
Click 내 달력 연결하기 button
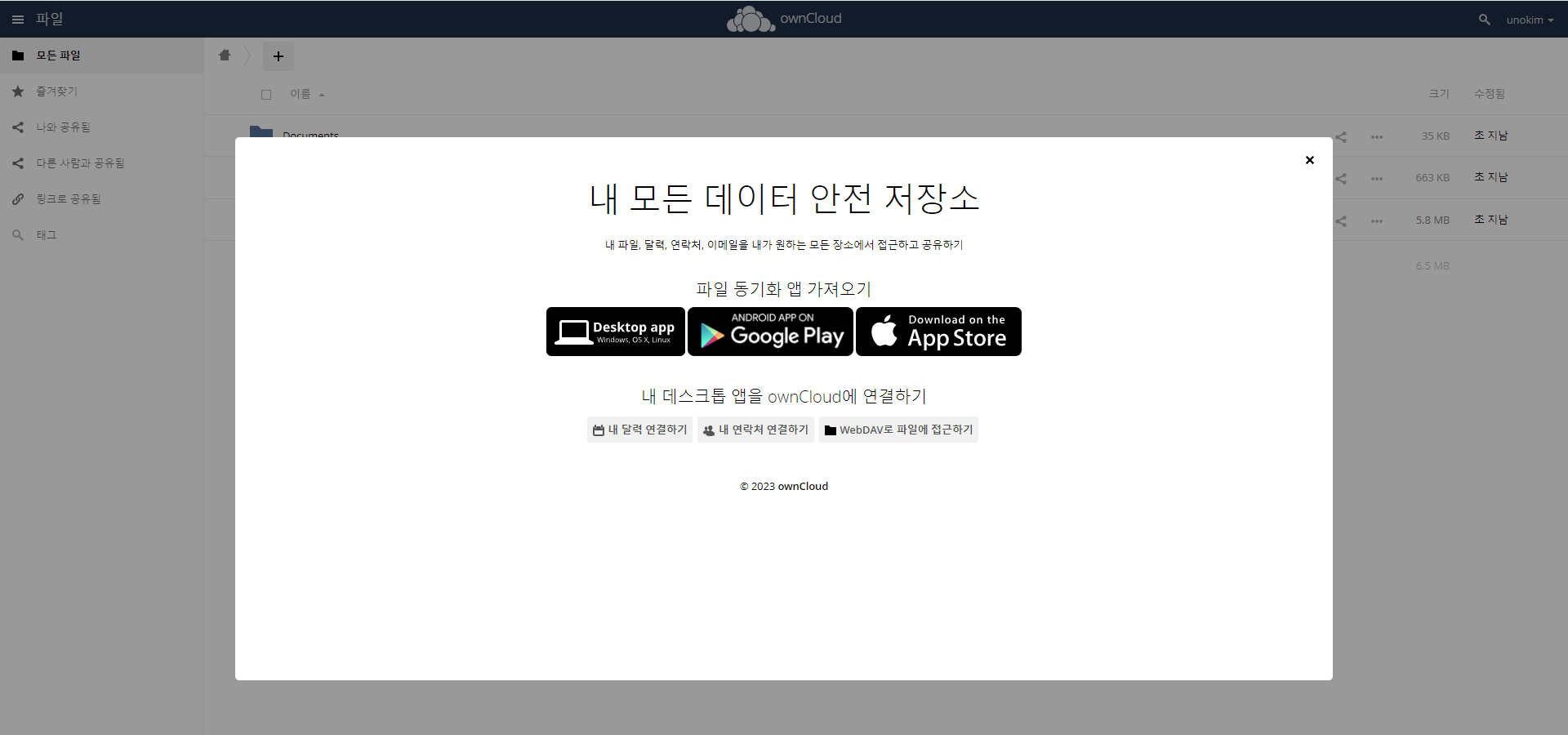coord(639,430)
